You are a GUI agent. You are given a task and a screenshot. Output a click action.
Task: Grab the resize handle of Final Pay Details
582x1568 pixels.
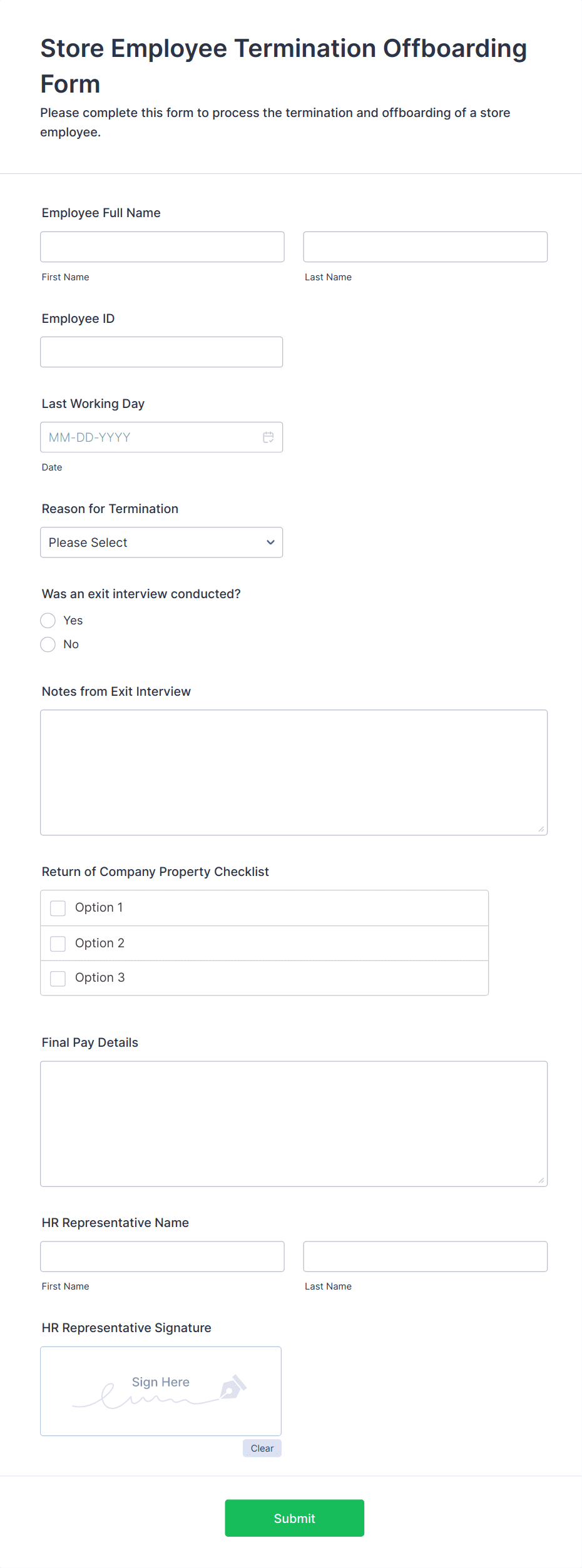point(541,1180)
